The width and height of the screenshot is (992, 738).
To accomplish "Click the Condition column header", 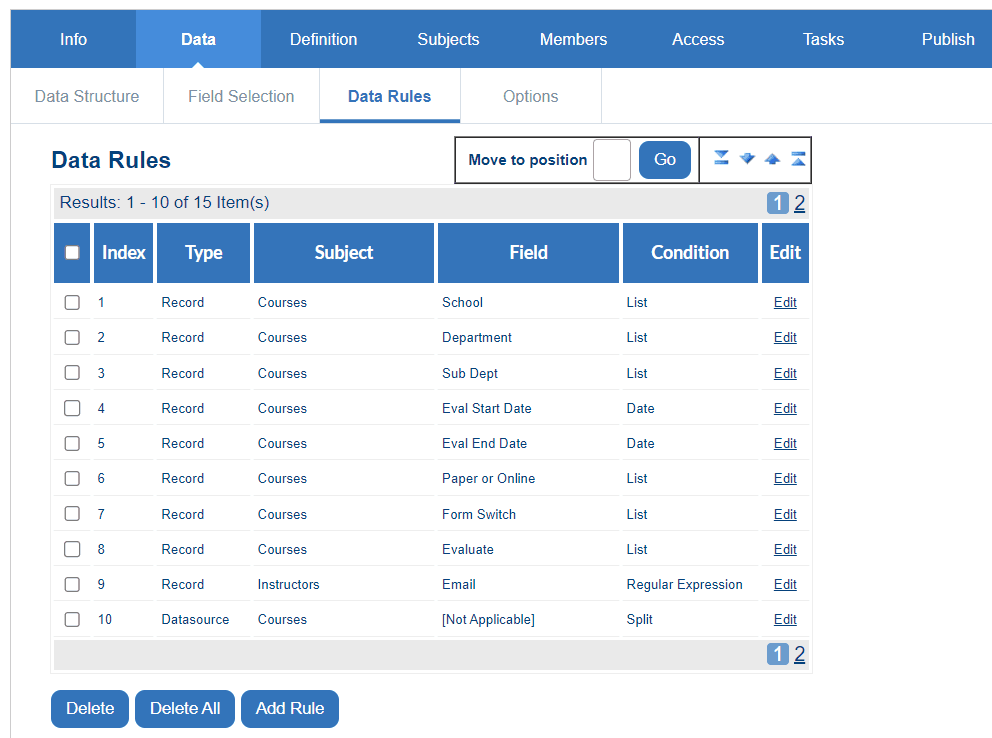I will tap(690, 252).
